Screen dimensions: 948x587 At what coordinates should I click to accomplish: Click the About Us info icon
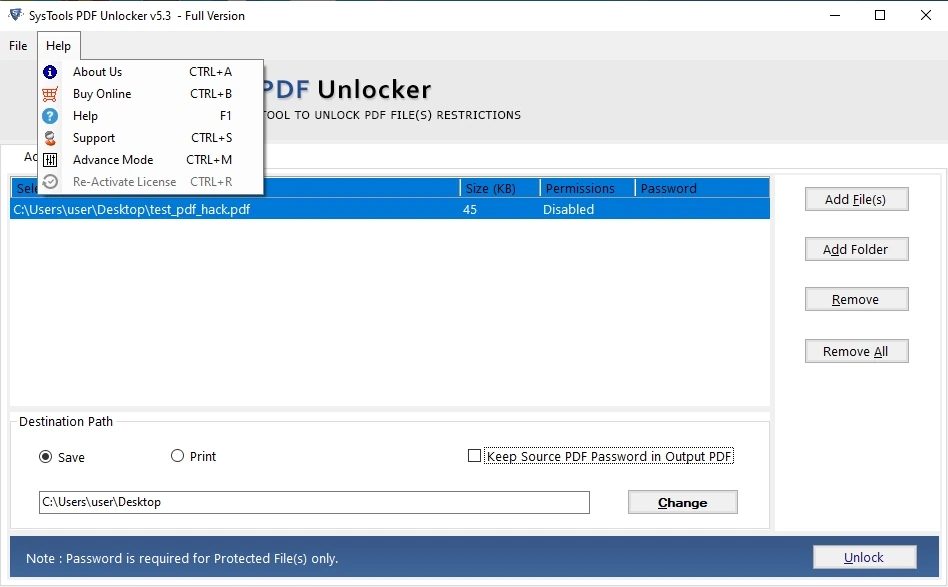[x=50, y=72]
